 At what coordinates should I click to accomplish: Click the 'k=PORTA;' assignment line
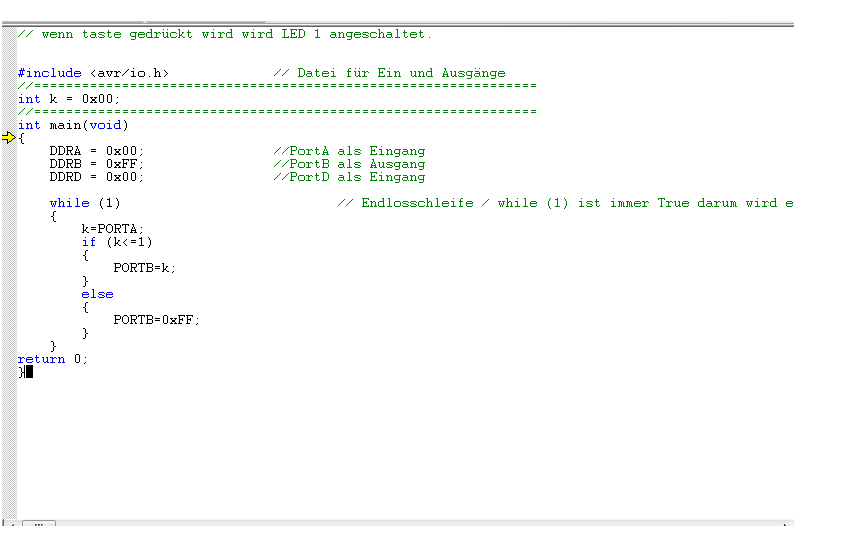[112, 229]
